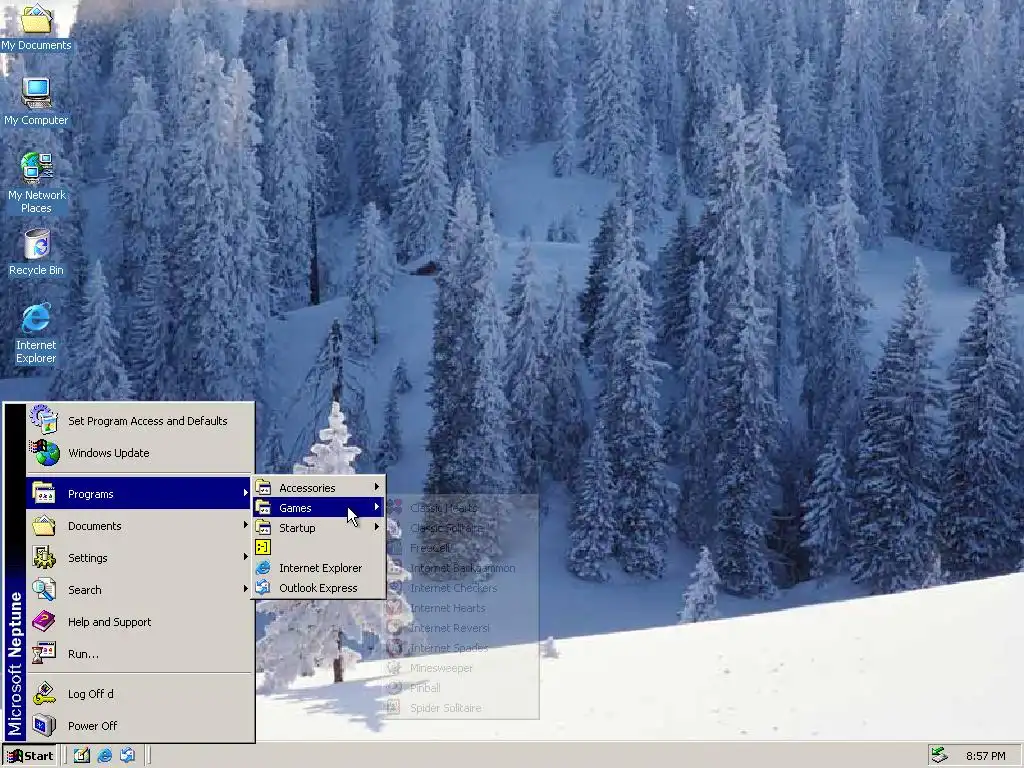The height and width of the screenshot is (768, 1024).
Task: Click the Programs folder icon in Start menu
Action: click(44, 493)
